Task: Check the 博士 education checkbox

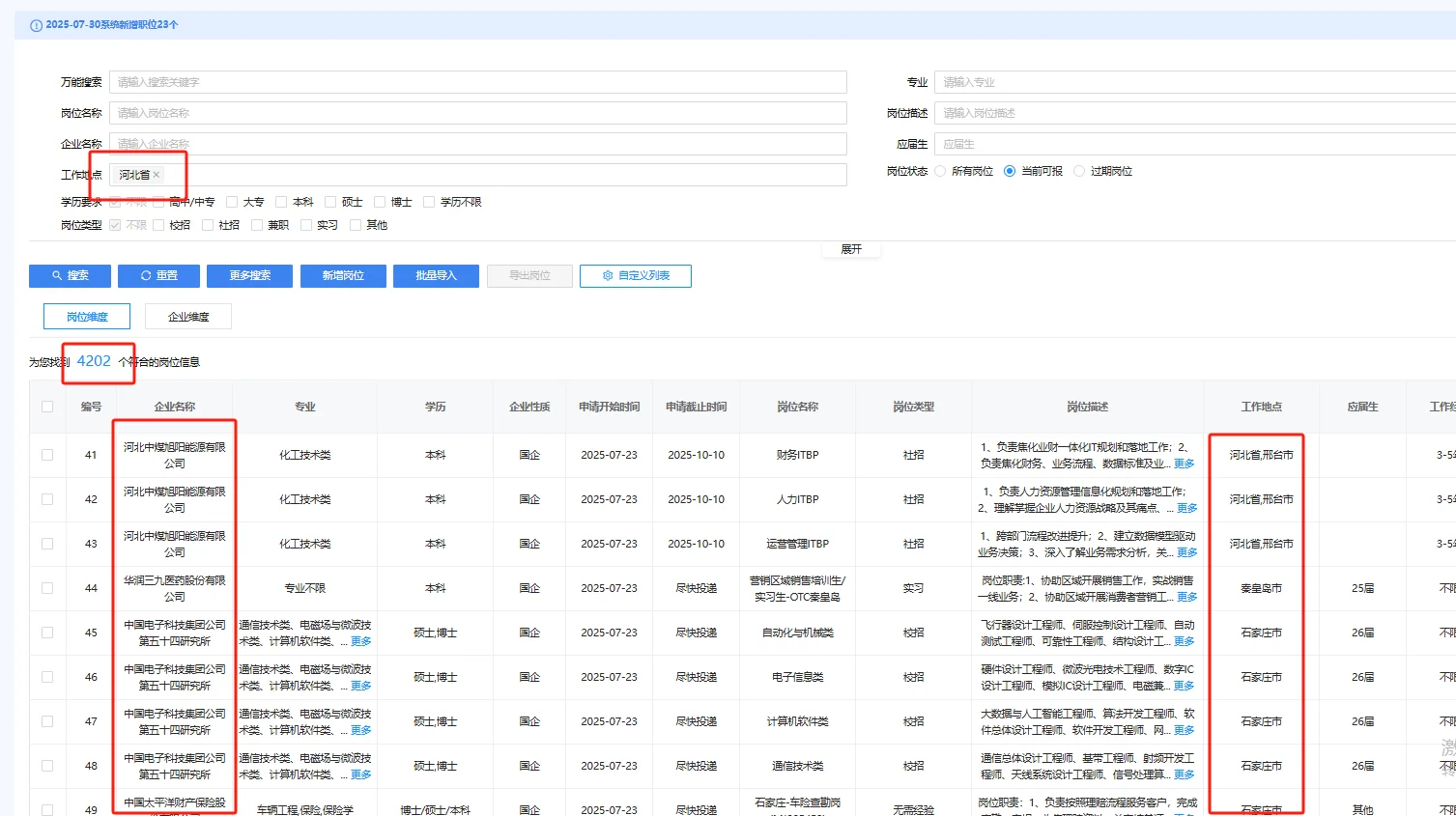Action: tap(380, 202)
